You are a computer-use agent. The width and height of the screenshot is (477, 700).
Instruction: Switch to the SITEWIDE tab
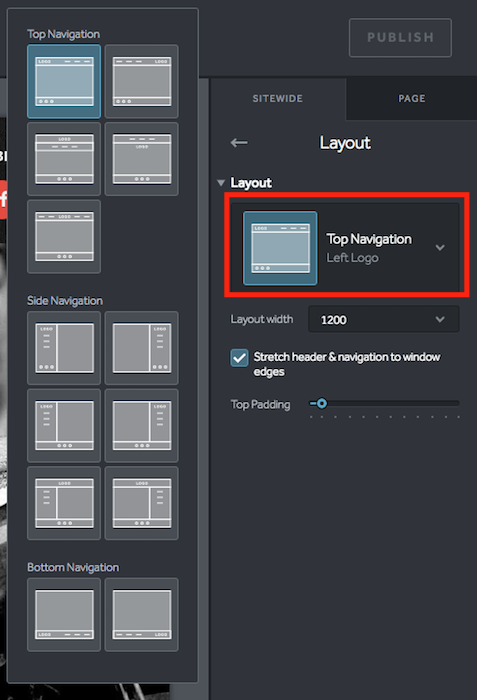click(277, 99)
